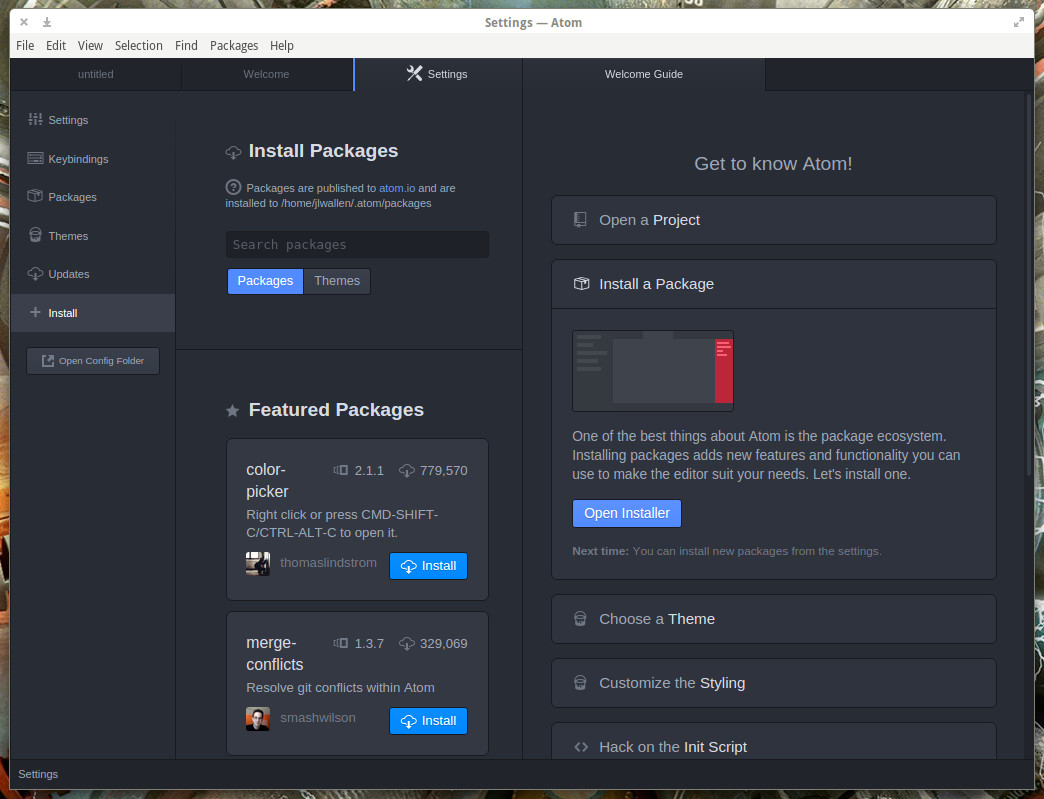Image resolution: width=1044 pixels, height=799 pixels.
Task: Select the Packages search toggle
Action: coord(265,281)
